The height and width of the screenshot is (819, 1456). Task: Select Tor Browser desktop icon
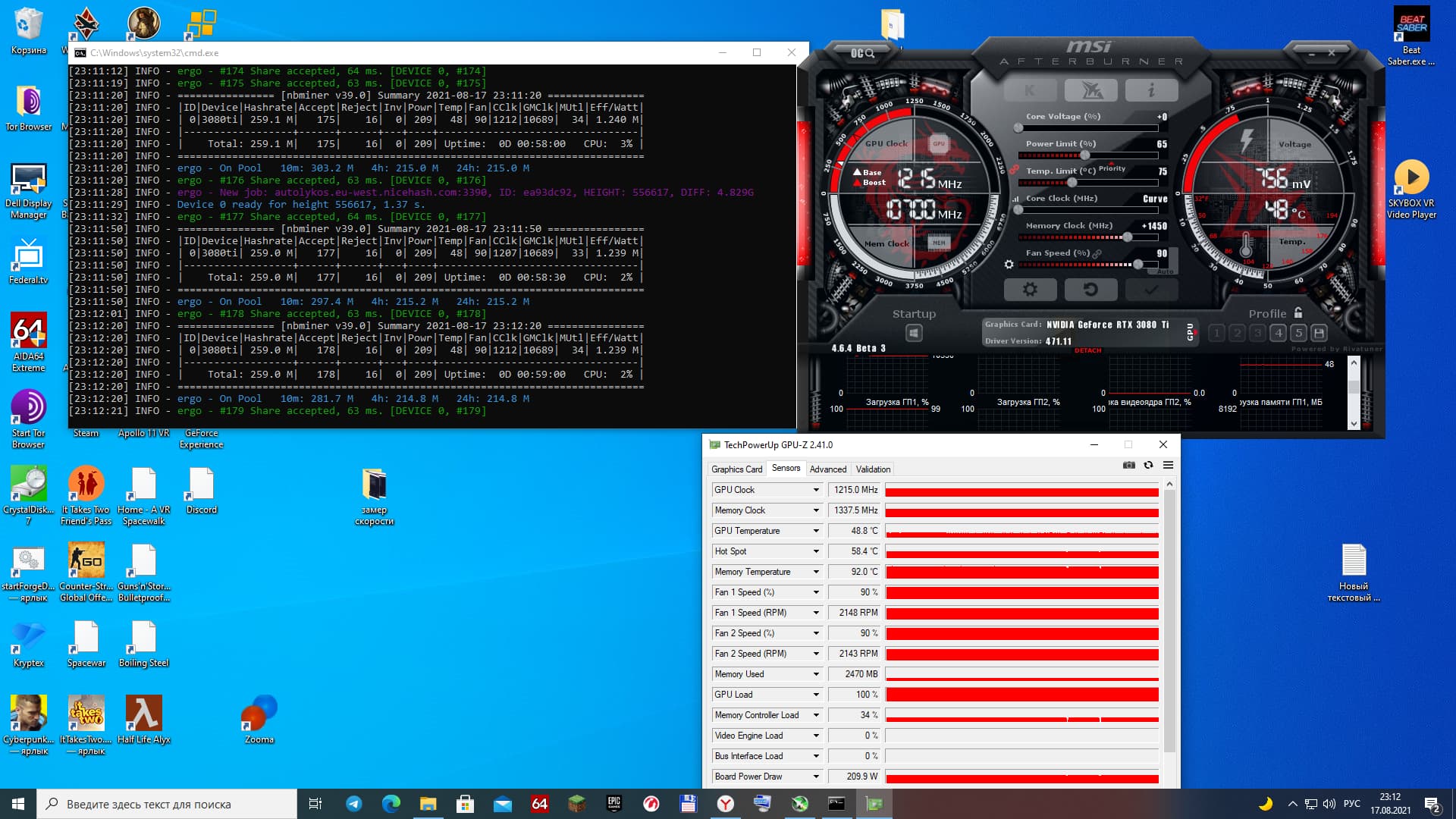(29, 108)
